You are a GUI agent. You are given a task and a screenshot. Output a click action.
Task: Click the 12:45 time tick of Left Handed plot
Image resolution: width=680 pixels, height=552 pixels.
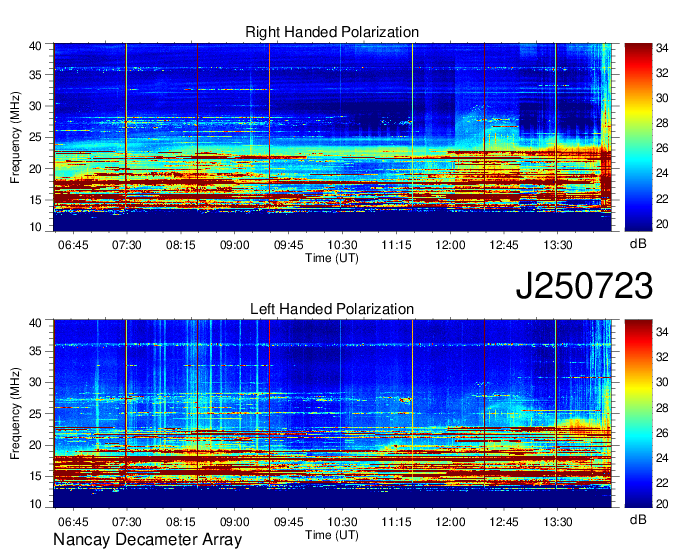(x=504, y=522)
